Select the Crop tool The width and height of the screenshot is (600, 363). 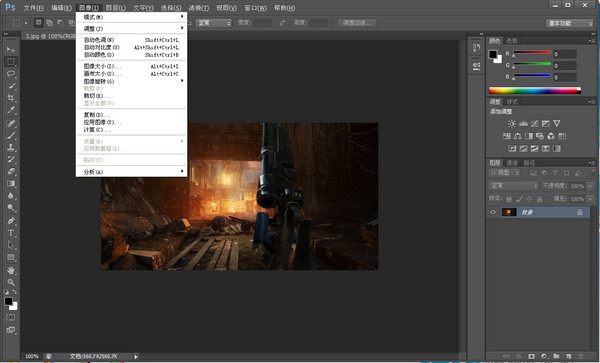(11, 98)
